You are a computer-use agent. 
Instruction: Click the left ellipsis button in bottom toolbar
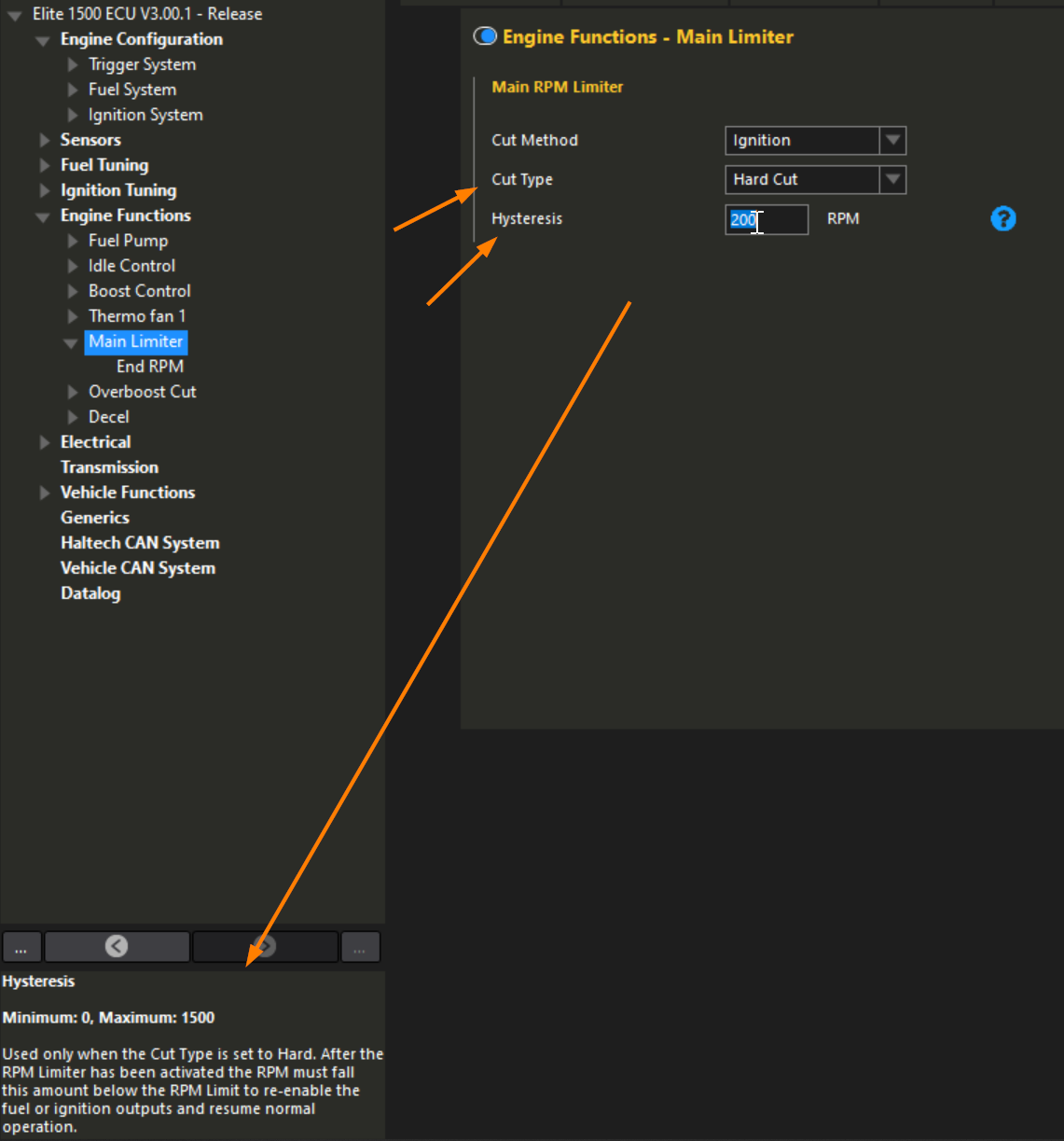pos(21,946)
